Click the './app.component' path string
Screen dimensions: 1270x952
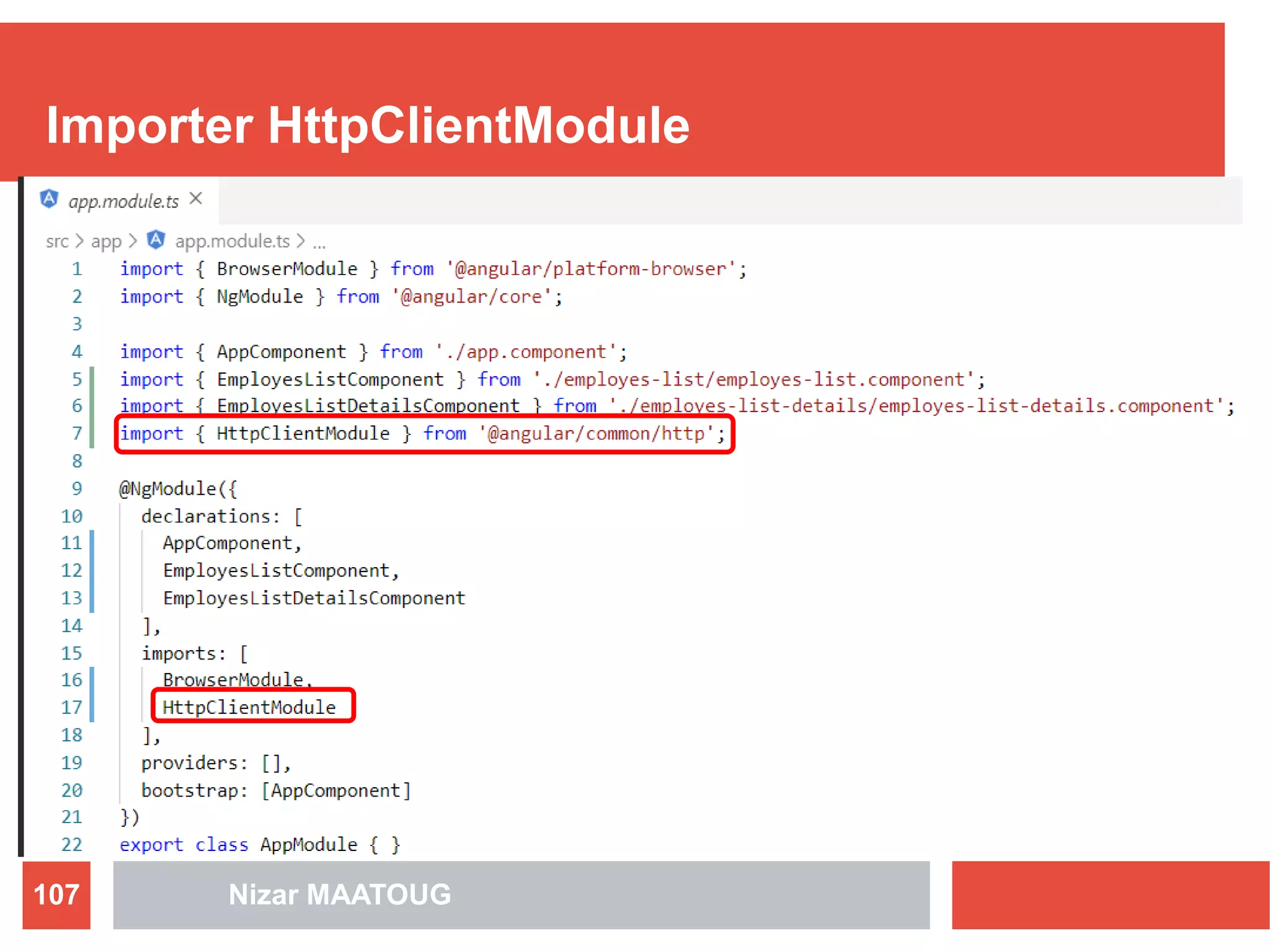click(526, 351)
